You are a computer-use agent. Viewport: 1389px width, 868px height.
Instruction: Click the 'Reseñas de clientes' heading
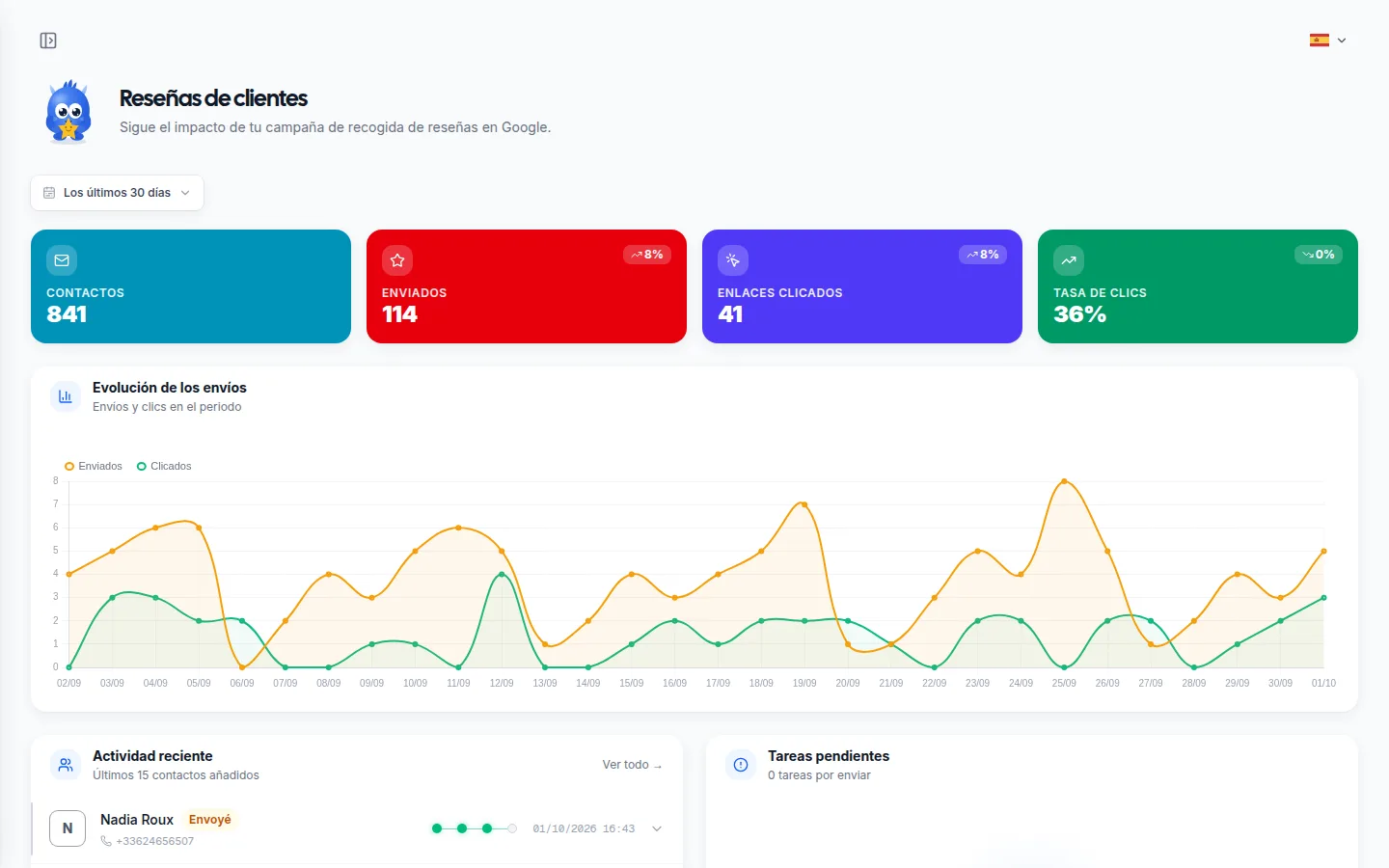[213, 98]
